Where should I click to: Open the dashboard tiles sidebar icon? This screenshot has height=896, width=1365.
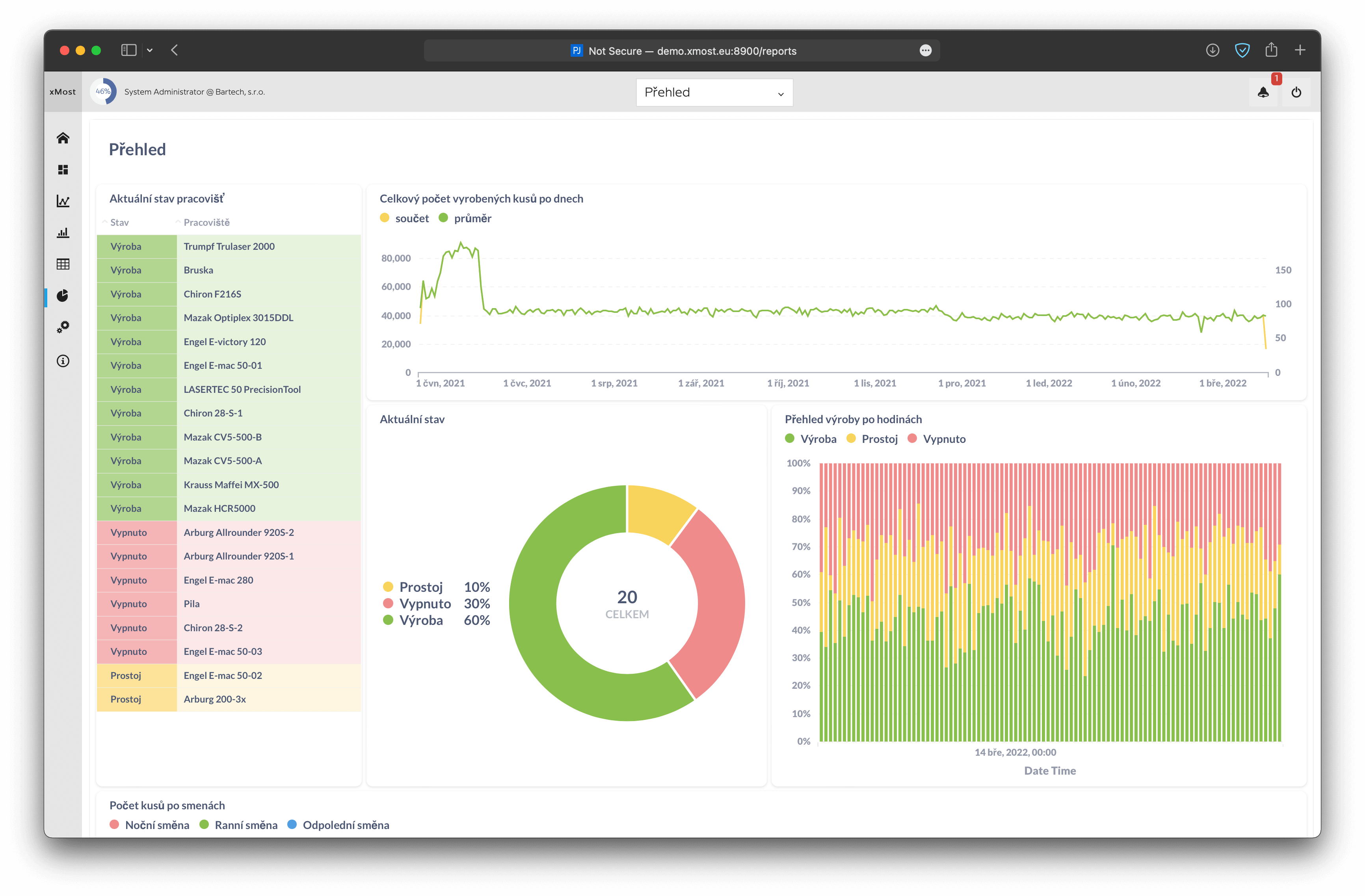[x=63, y=170]
